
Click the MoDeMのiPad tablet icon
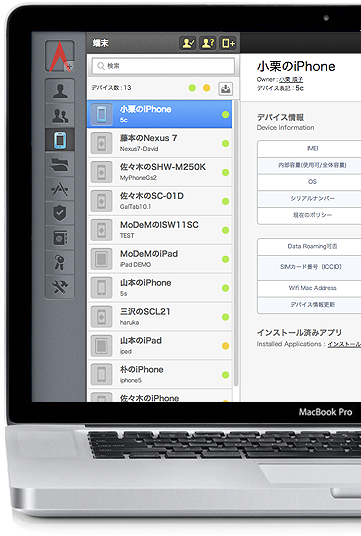pos(102,259)
